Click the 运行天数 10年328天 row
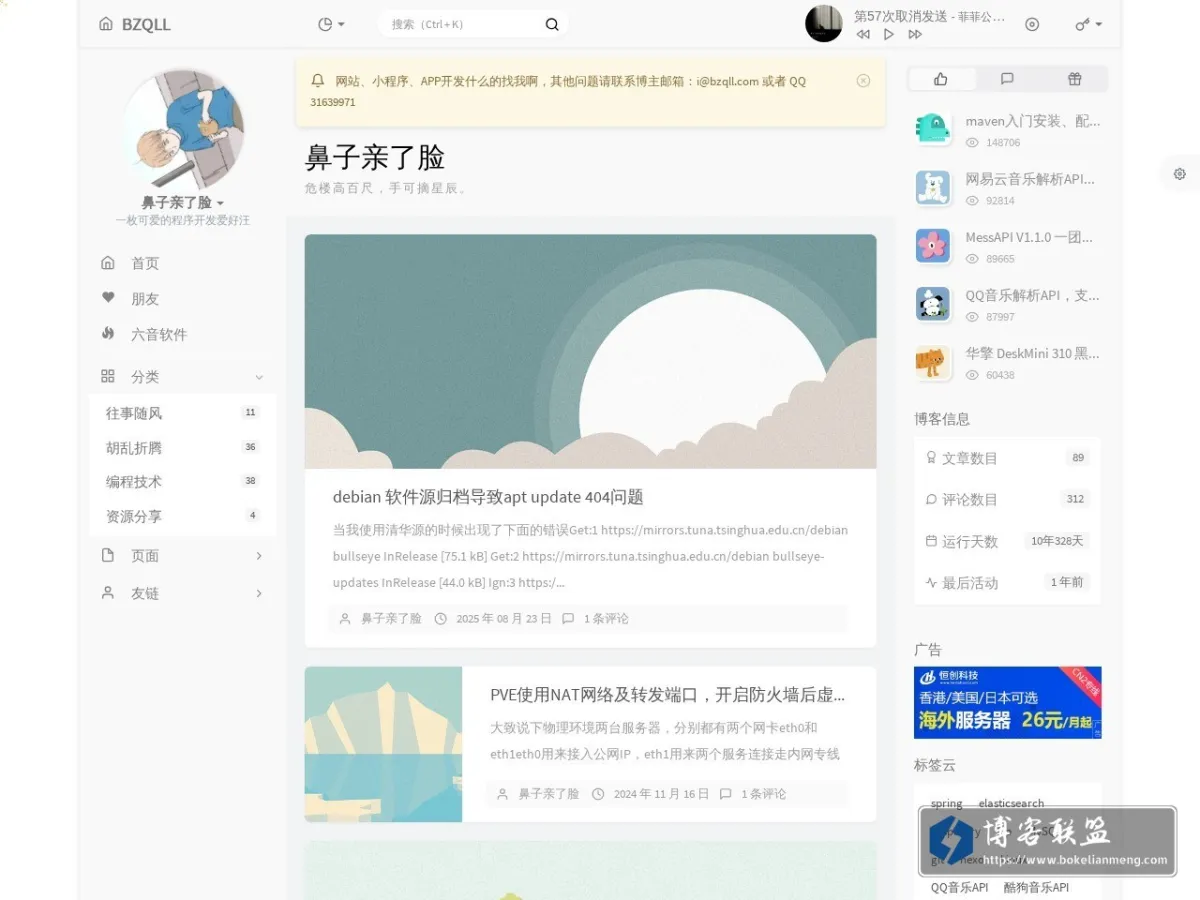Image resolution: width=1200 pixels, height=900 pixels. 1007,541
